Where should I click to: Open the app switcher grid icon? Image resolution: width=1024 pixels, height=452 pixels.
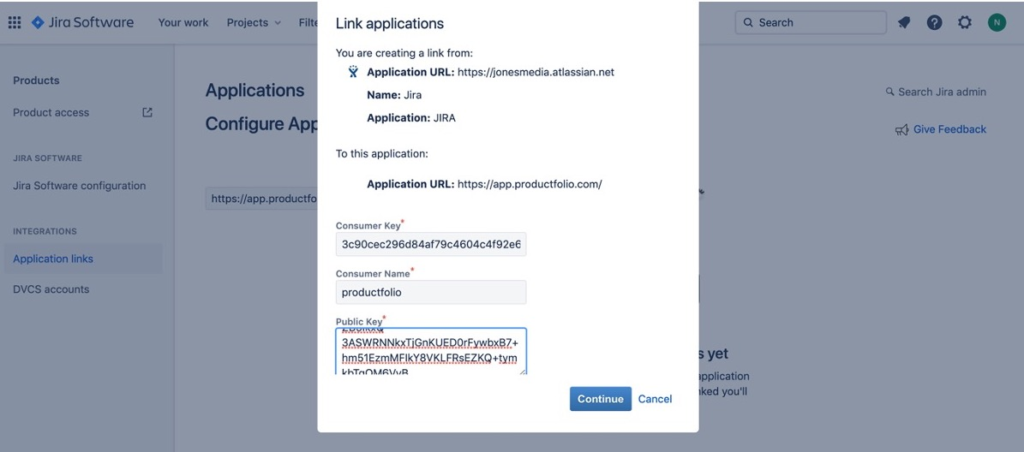tap(14, 23)
